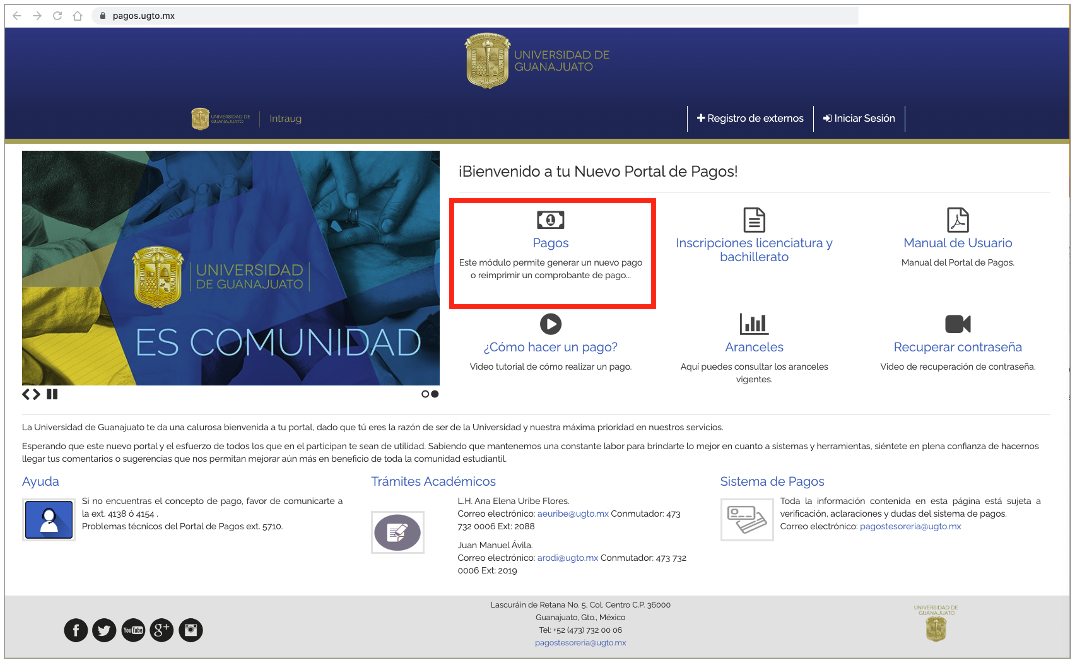Image resolution: width=1075 pixels, height=663 pixels.
Task: Open the Pagos module link
Action: [x=551, y=243]
